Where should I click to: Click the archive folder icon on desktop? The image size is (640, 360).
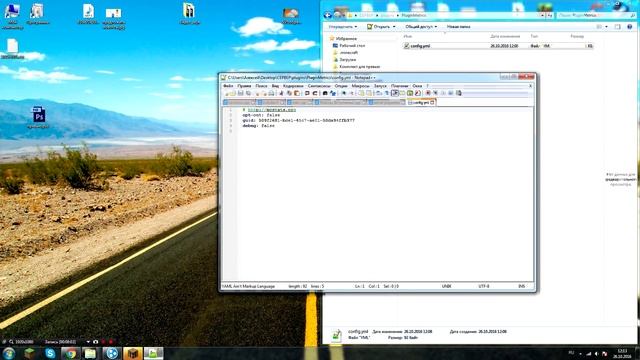[189, 14]
